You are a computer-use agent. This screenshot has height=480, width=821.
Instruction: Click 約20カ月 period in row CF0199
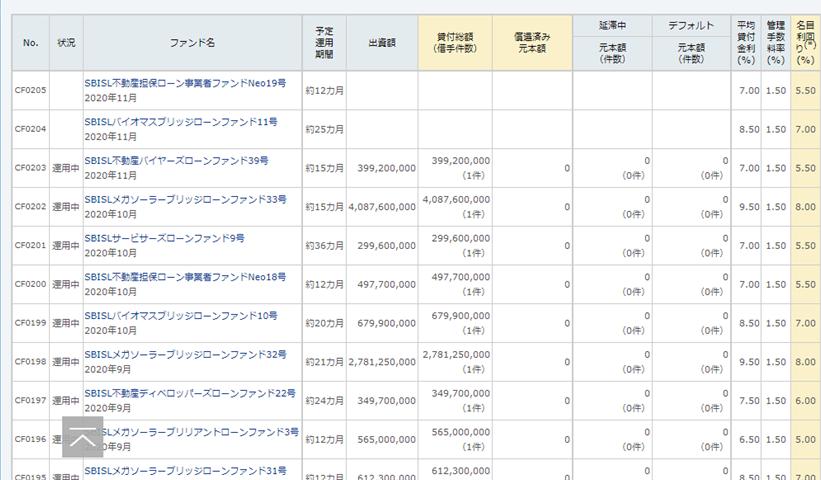pyautogui.click(x=325, y=323)
